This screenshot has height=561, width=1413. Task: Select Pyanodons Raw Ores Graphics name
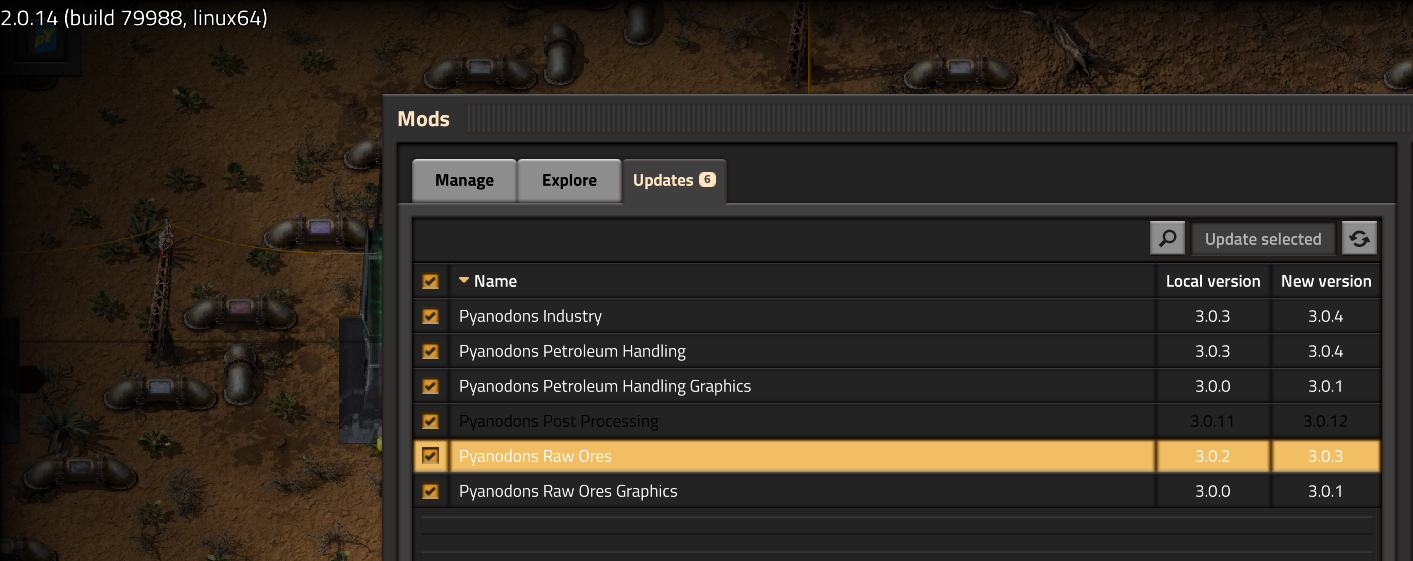click(568, 492)
